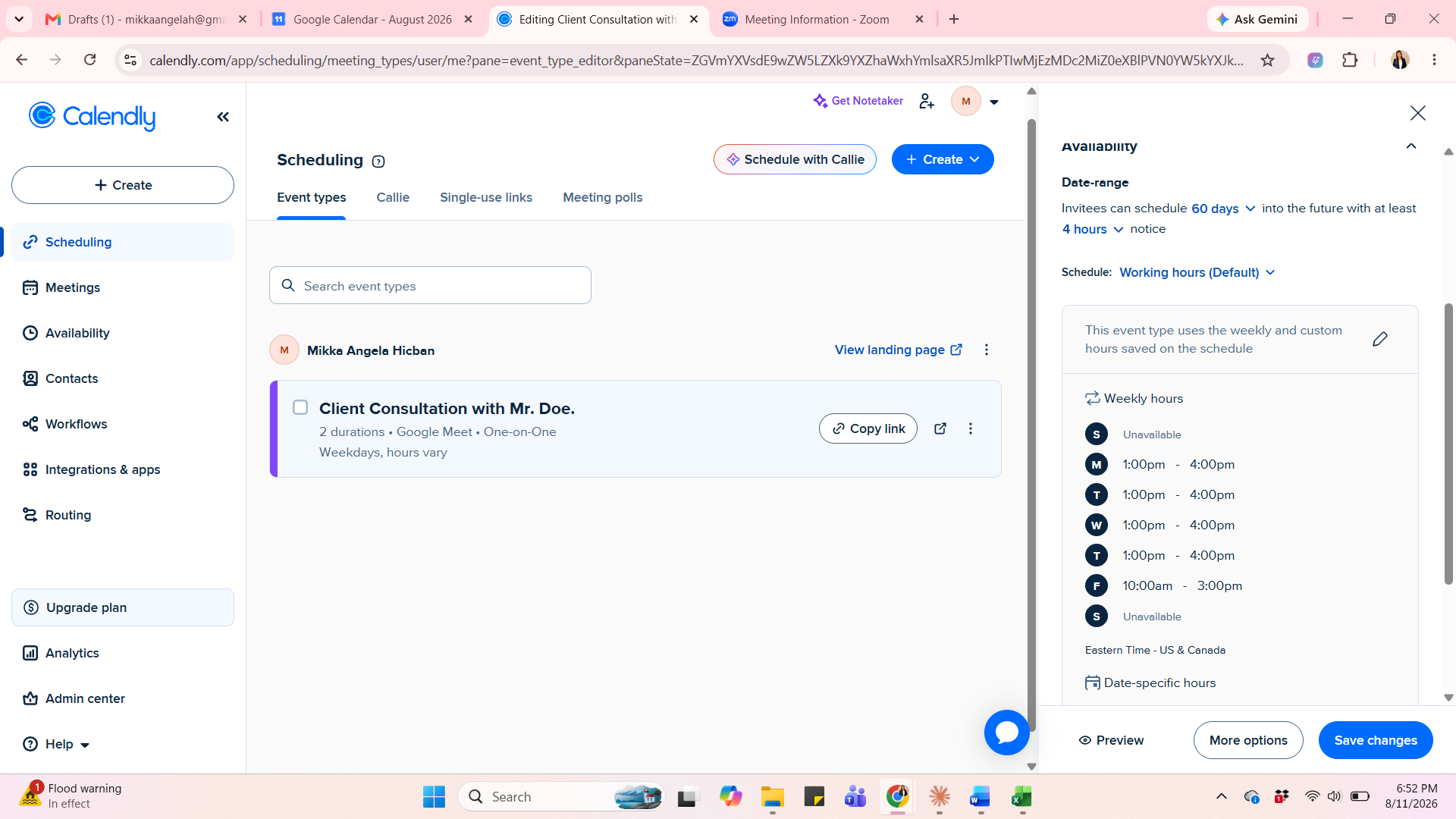Click the Scheduling help question-mark icon
This screenshot has height=819, width=1456.
coord(378,161)
